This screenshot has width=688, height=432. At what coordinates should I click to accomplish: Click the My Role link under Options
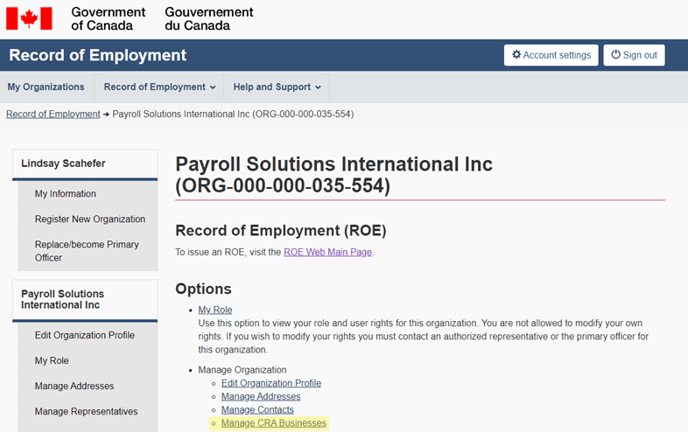click(x=215, y=310)
